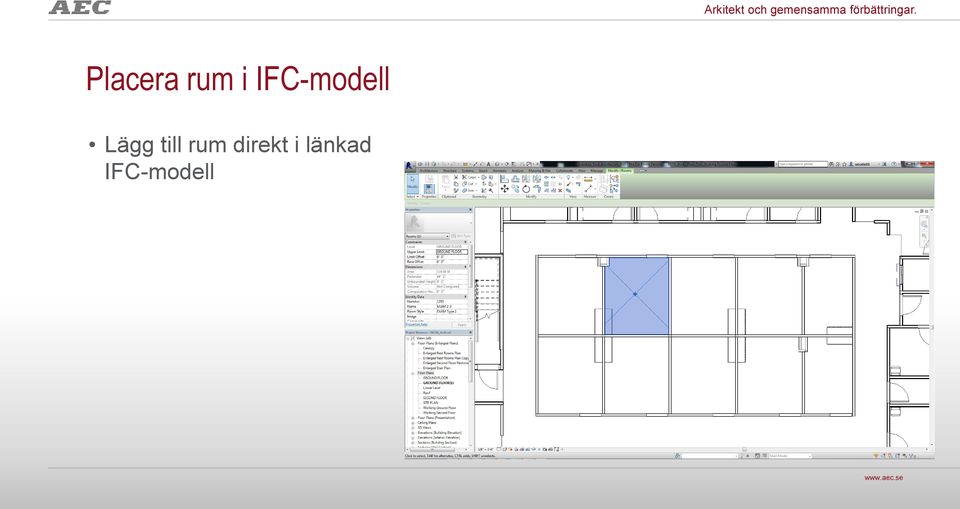The width and height of the screenshot is (960, 509).
Task: Select the highlighted blue room in plan
Action: [x=636, y=296]
